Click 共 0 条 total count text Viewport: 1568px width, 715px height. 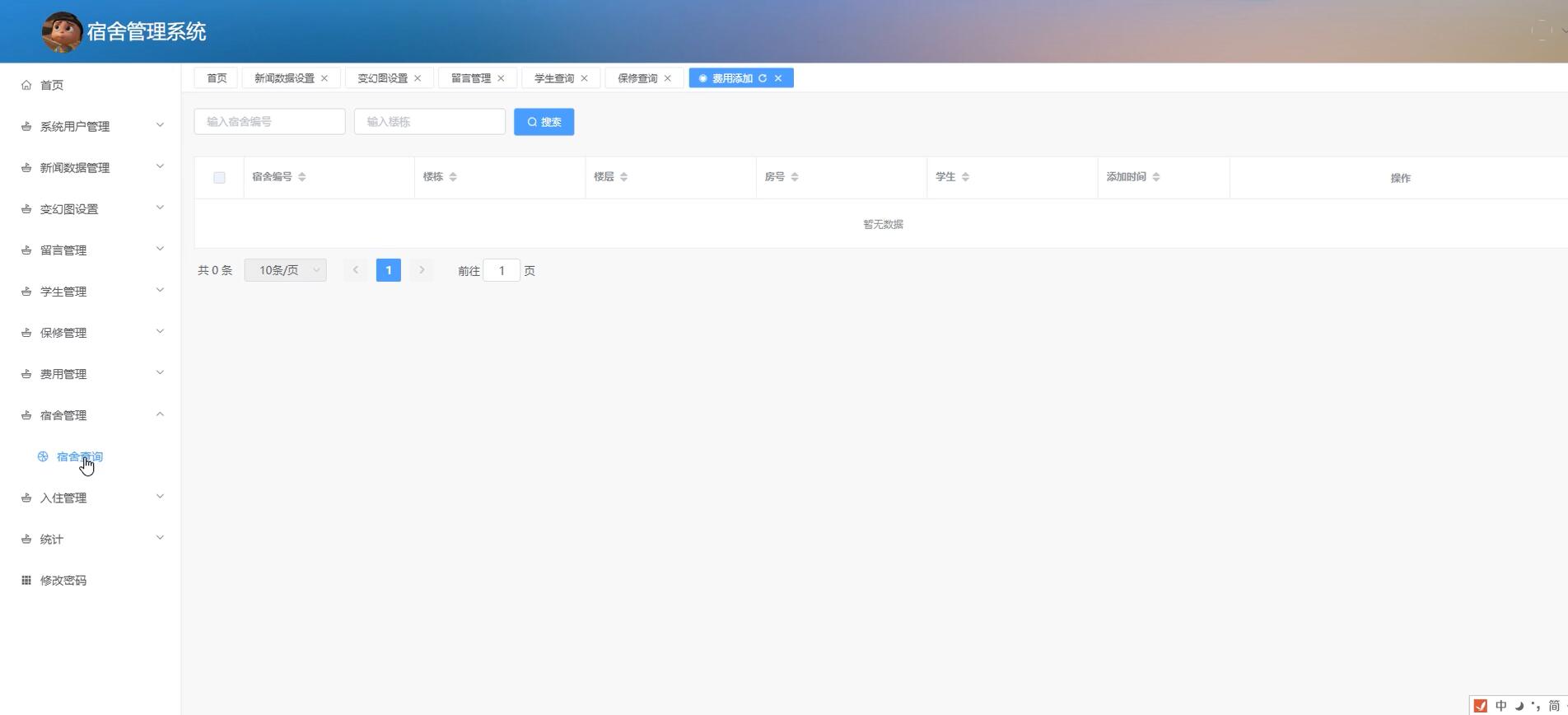point(215,270)
